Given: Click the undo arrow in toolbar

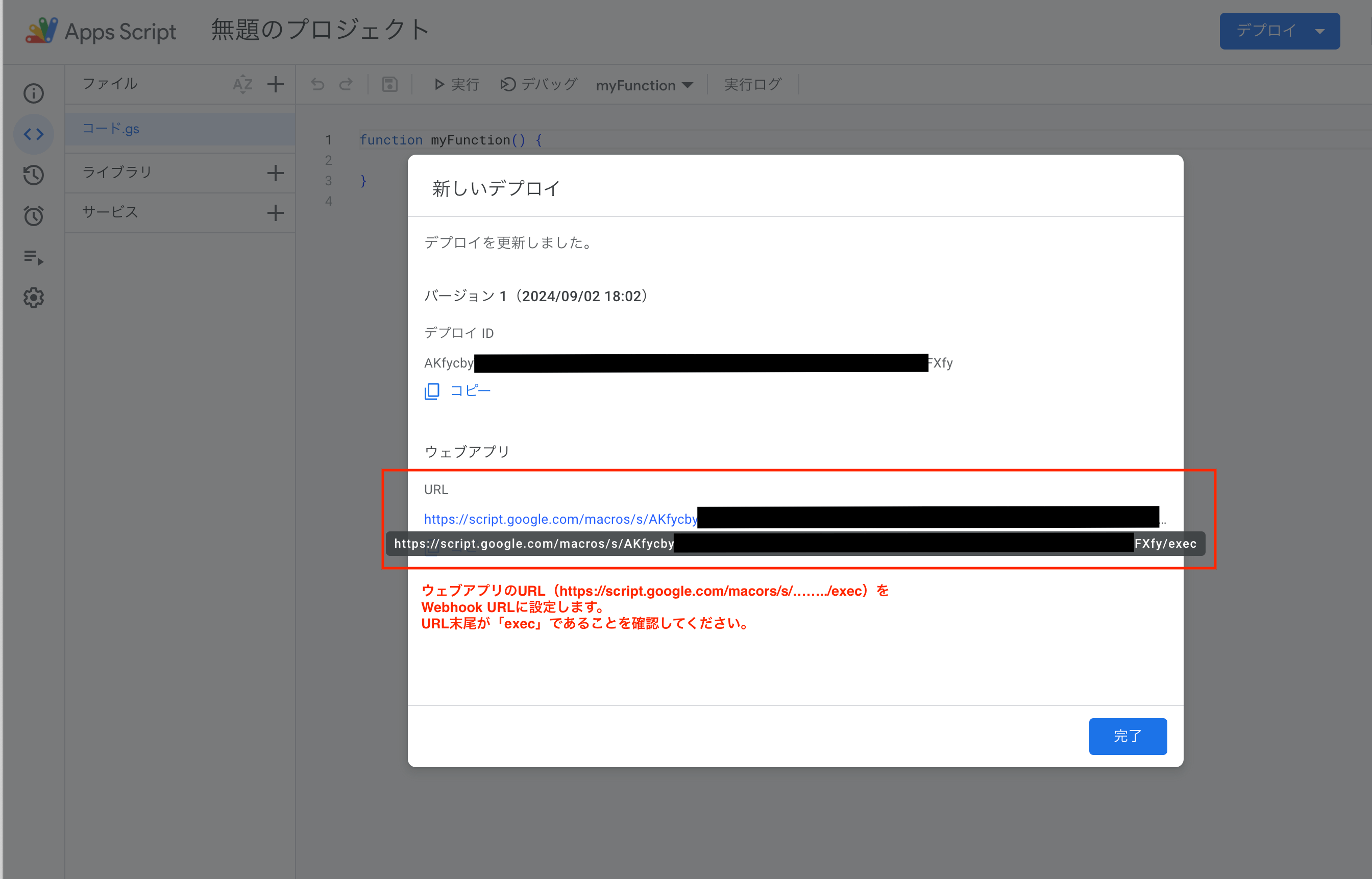Looking at the screenshot, I should [x=318, y=84].
